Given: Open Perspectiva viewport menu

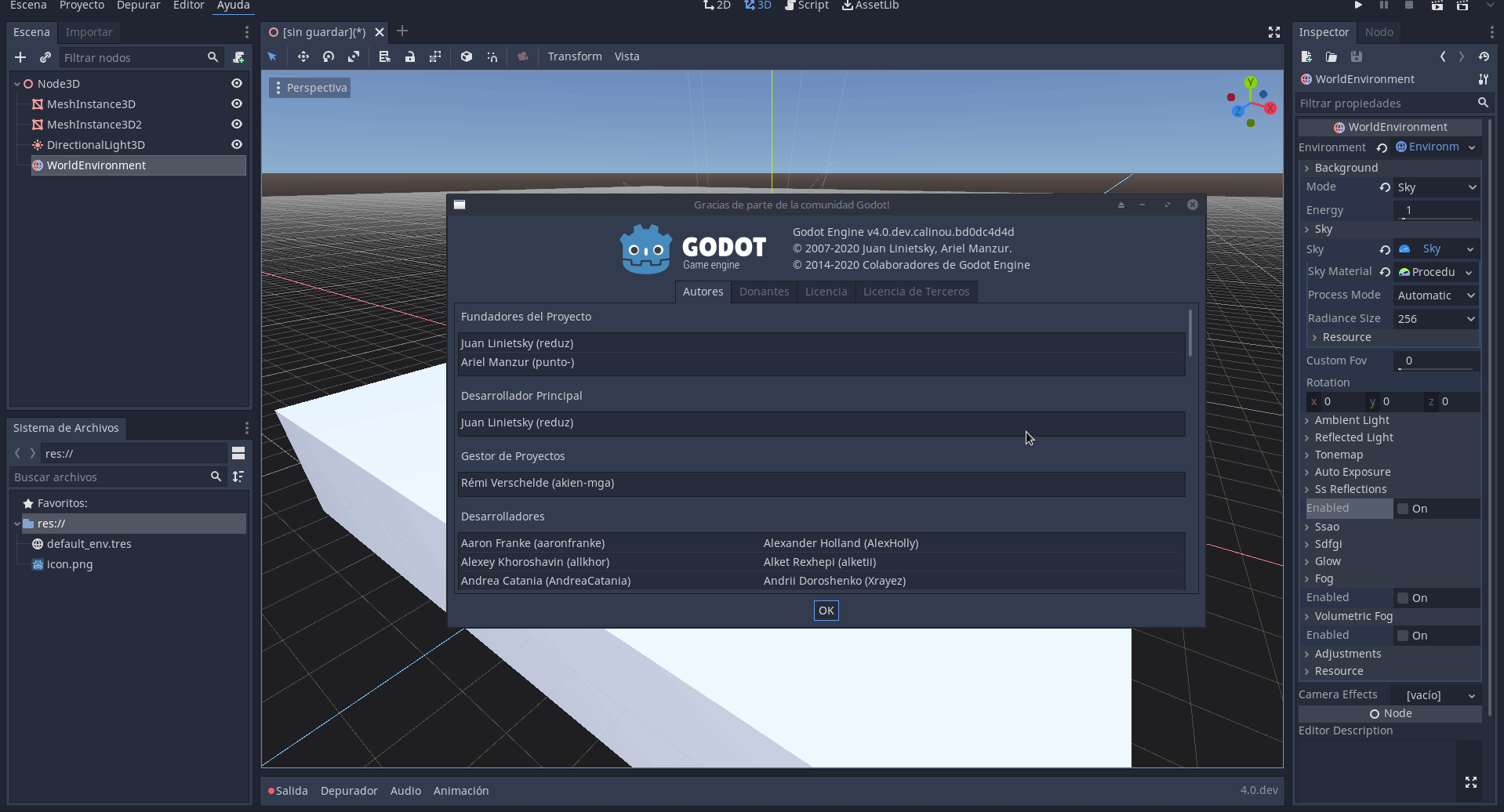Looking at the screenshot, I should tap(310, 88).
